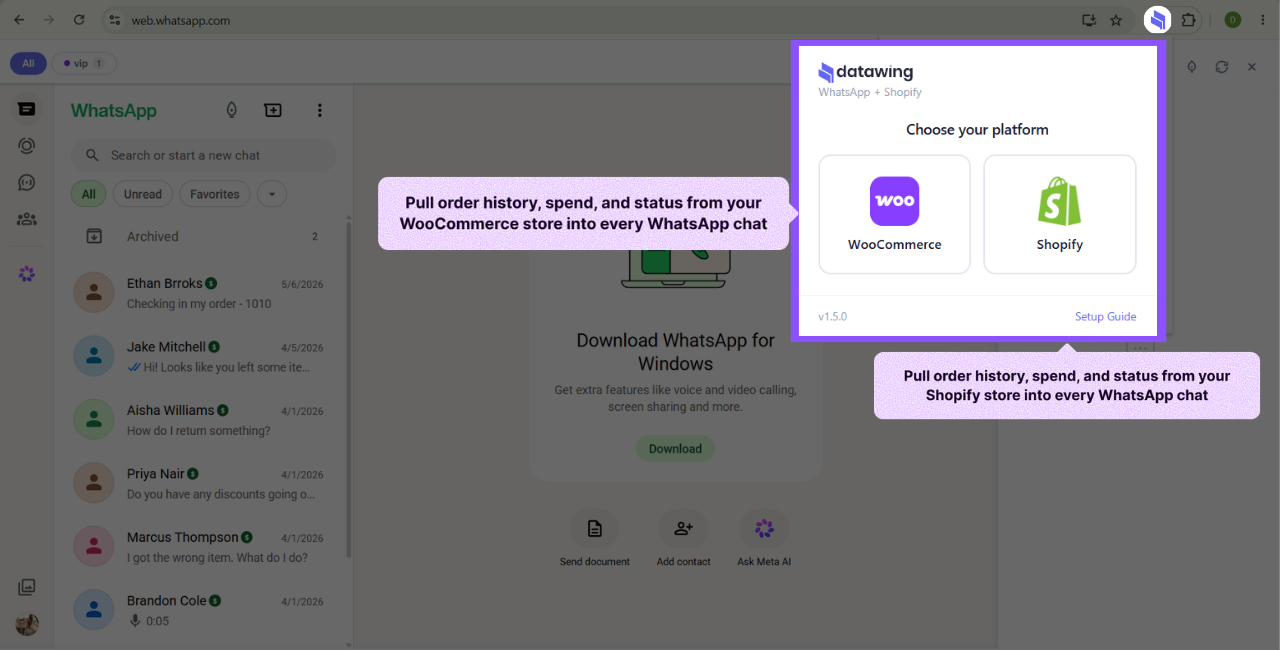Viewport: 1280px width, 650px height.
Task: Open the Media gallery icon in sidebar
Action: [x=27, y=587]
